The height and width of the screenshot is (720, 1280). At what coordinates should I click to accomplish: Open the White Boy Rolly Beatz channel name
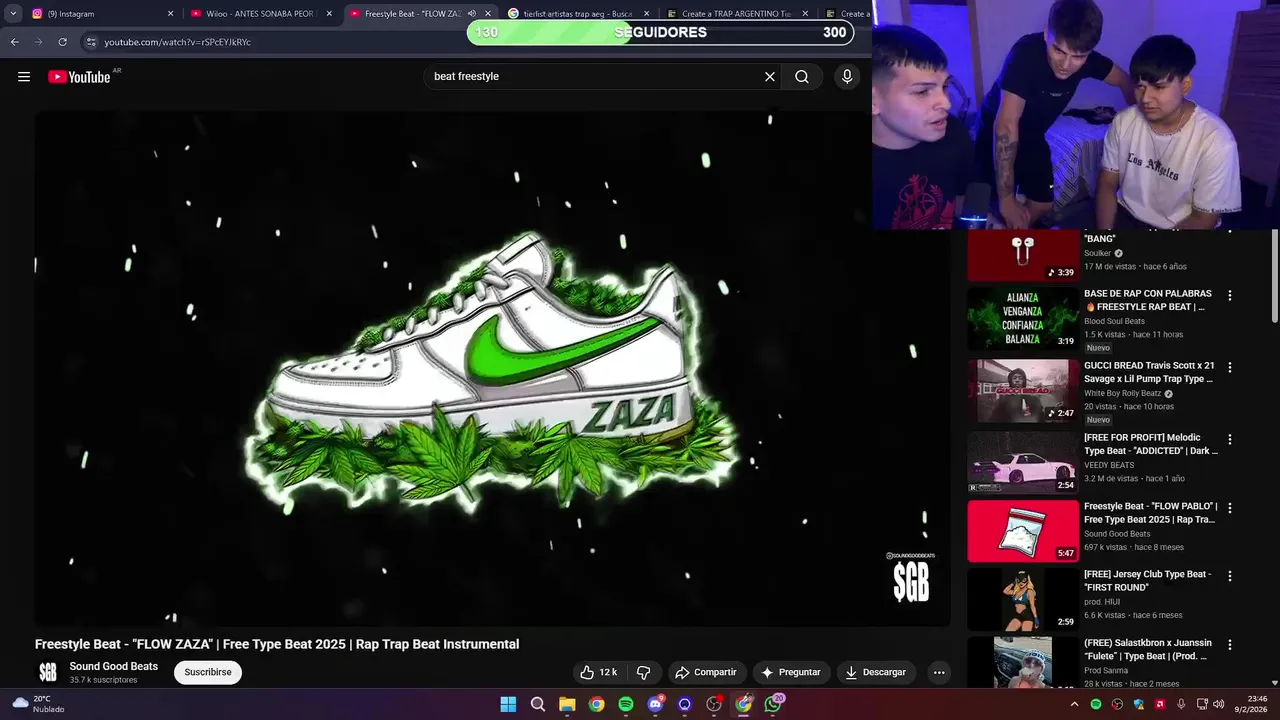(1123, 393)
